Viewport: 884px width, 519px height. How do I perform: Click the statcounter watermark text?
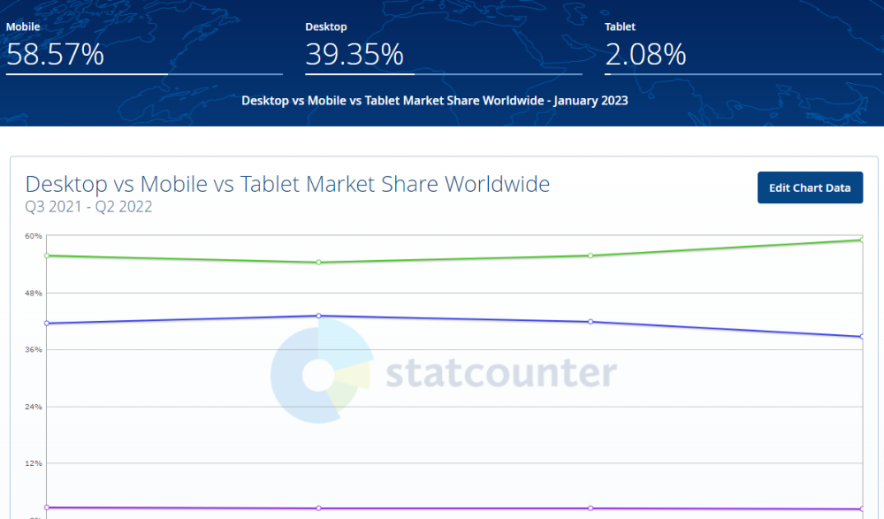click(x=500, y=373)
